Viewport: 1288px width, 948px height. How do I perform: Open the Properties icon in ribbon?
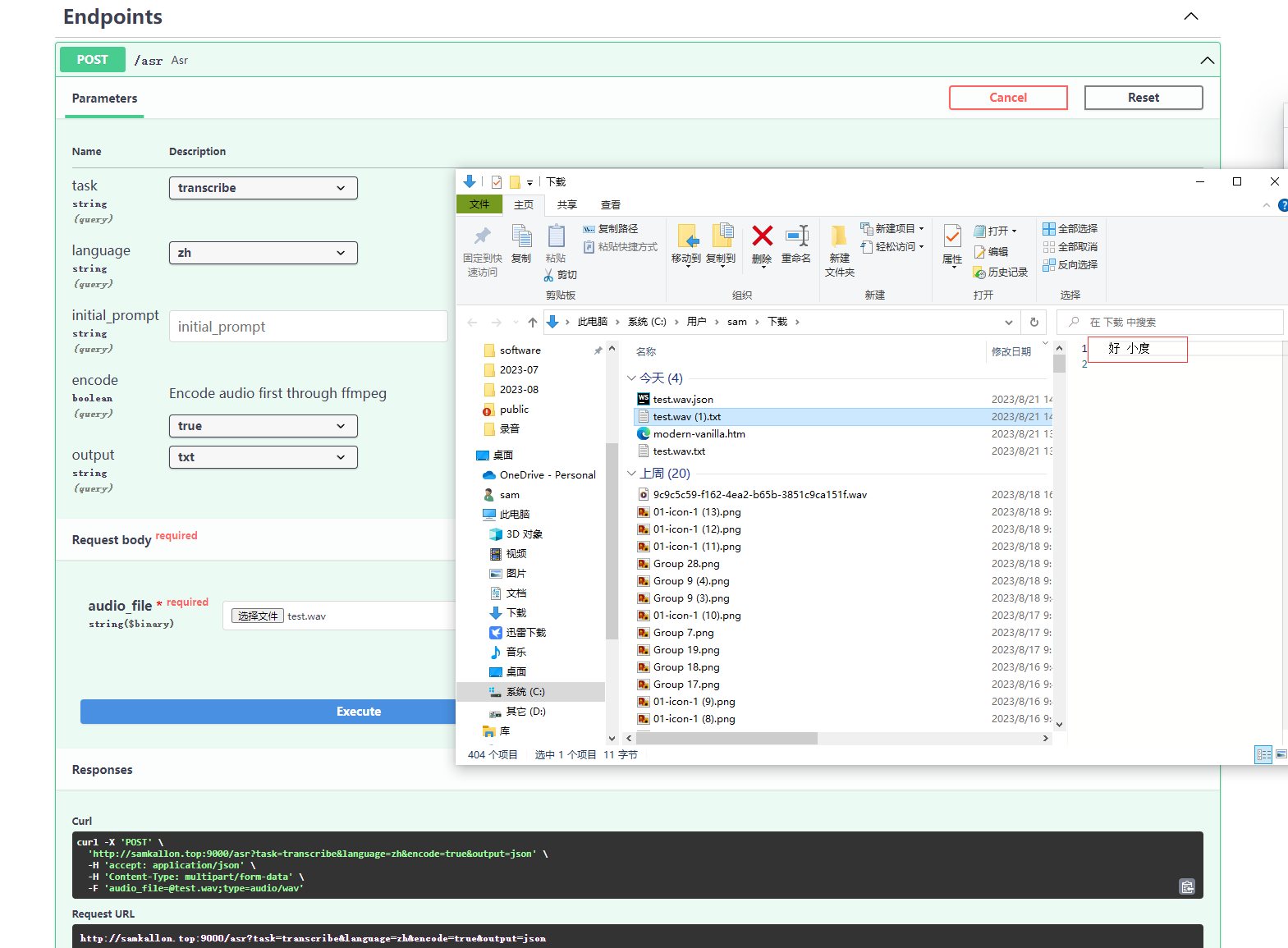coord(951,238)
